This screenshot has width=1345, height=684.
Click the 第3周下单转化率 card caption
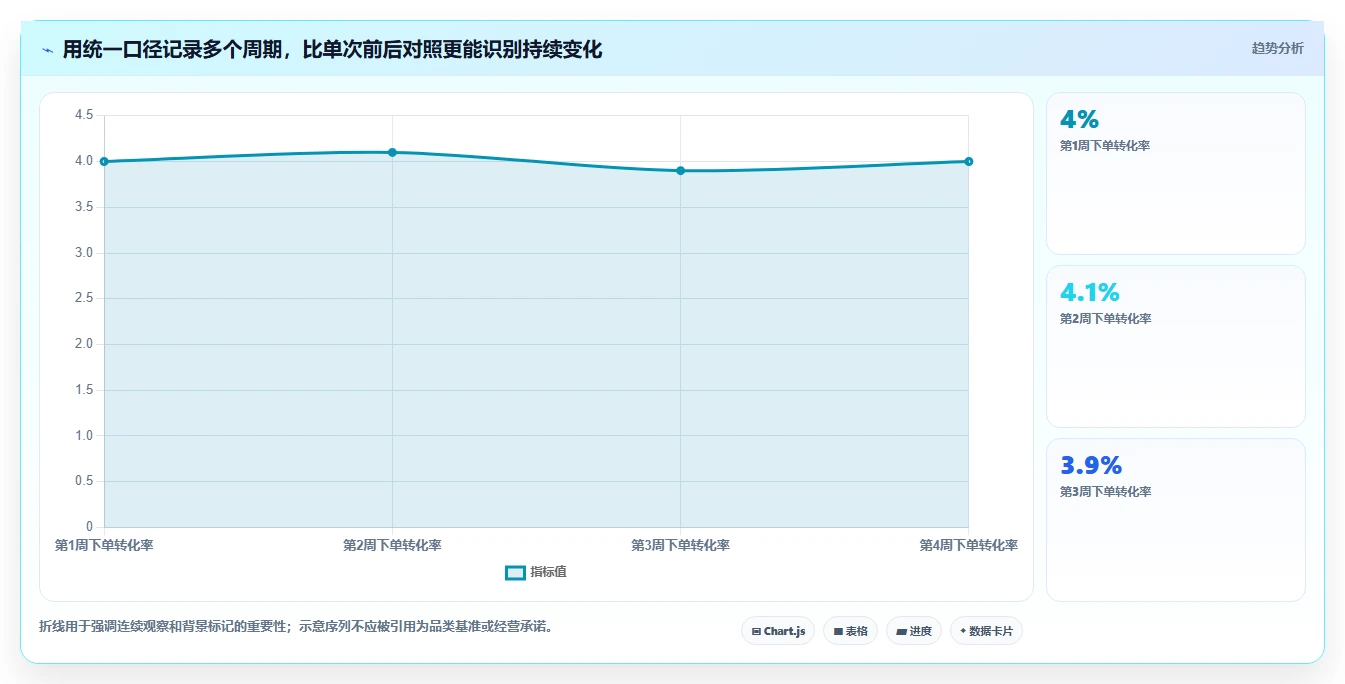1105,492
